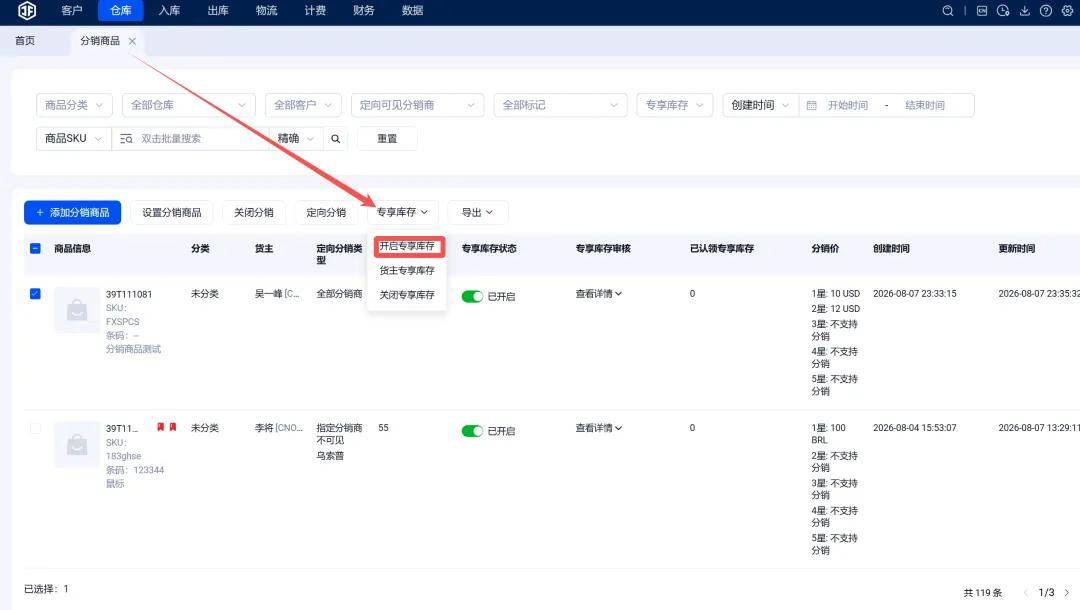Open the 出库 top menu

pyautogui.click(x=218, y=10)
